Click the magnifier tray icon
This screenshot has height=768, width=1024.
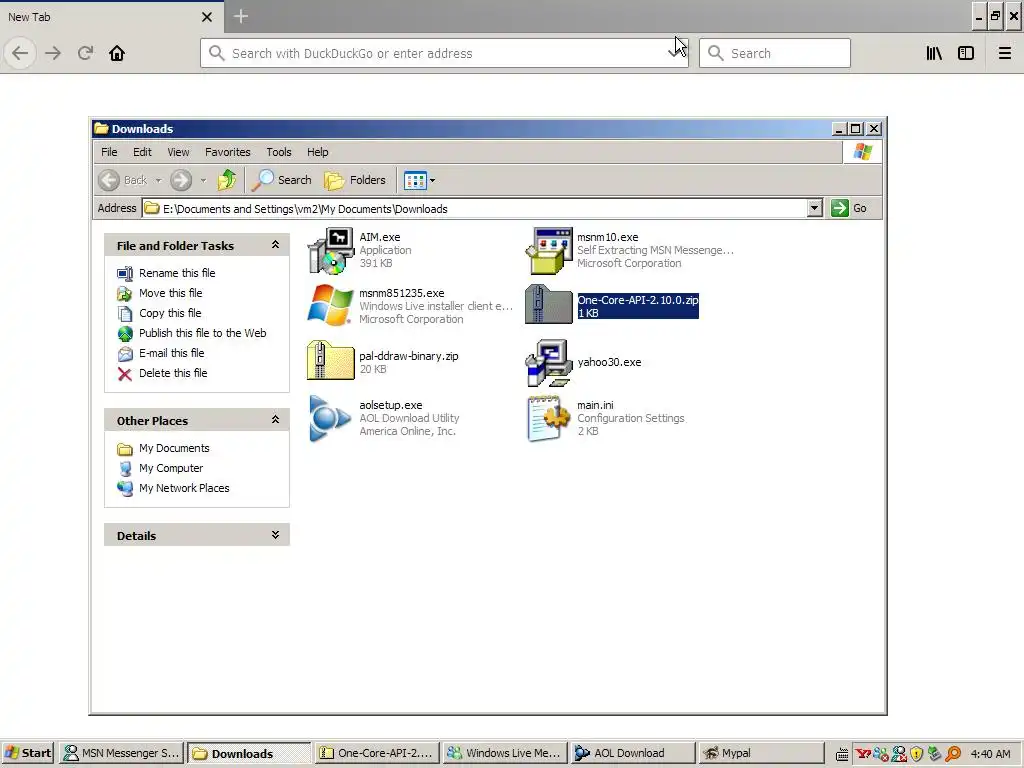[953, 754]
